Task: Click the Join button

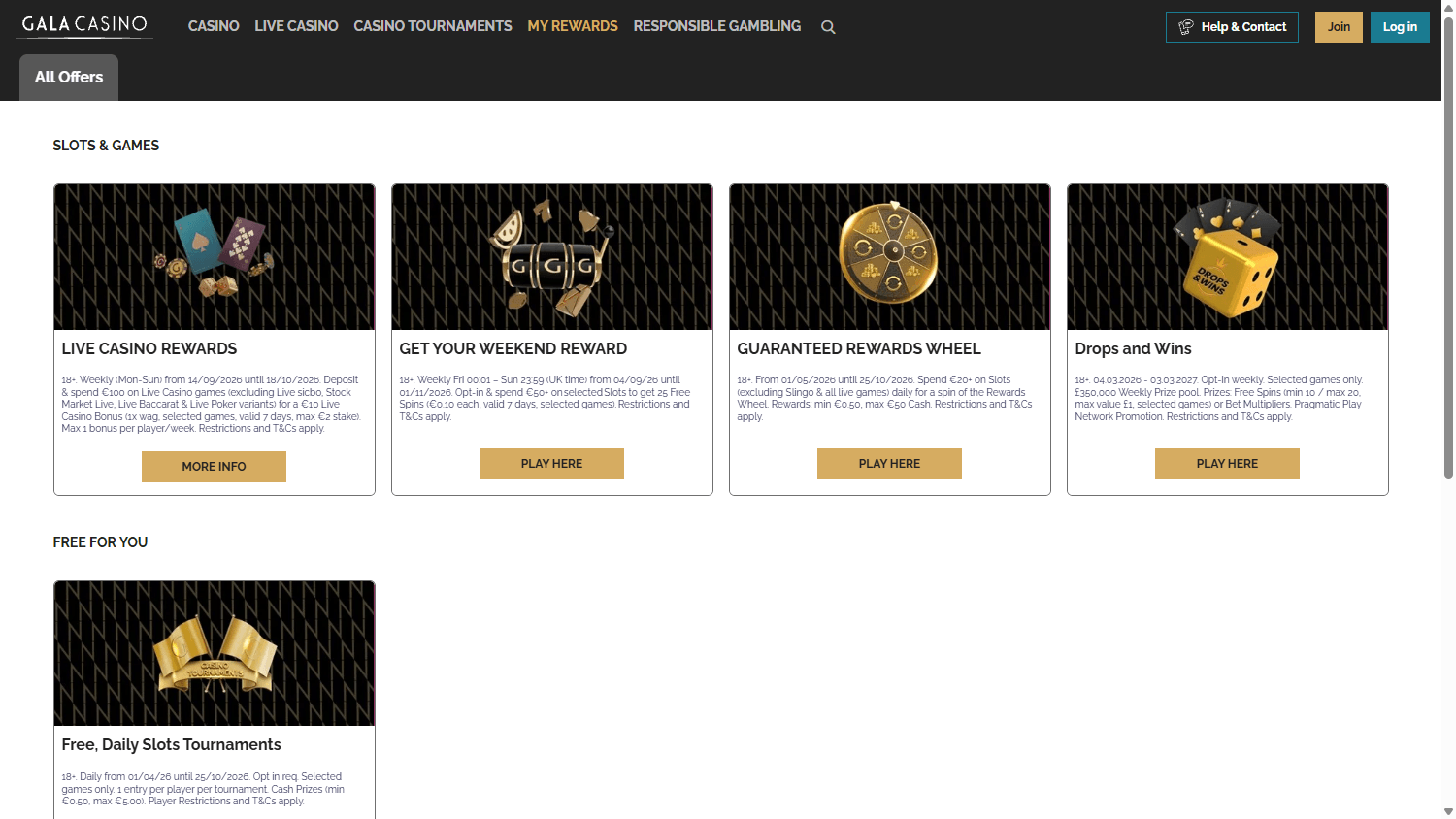Action: point(1339,27)
